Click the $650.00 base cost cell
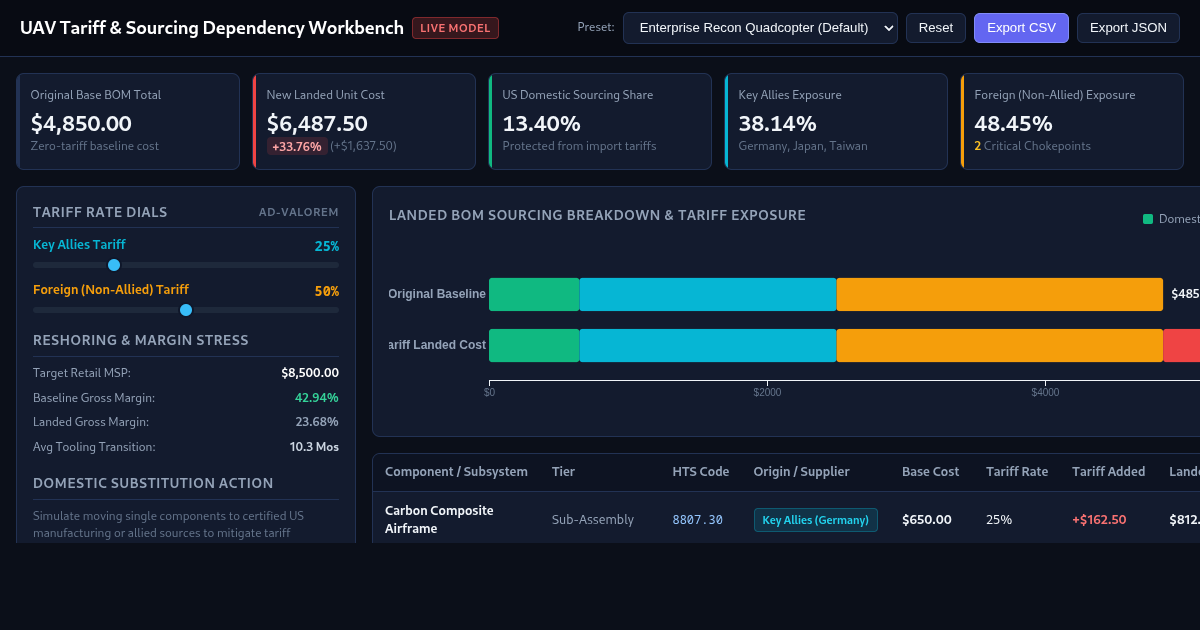Image resolution: width=1200 pixels, height=630 pixels. click(927, 520)
